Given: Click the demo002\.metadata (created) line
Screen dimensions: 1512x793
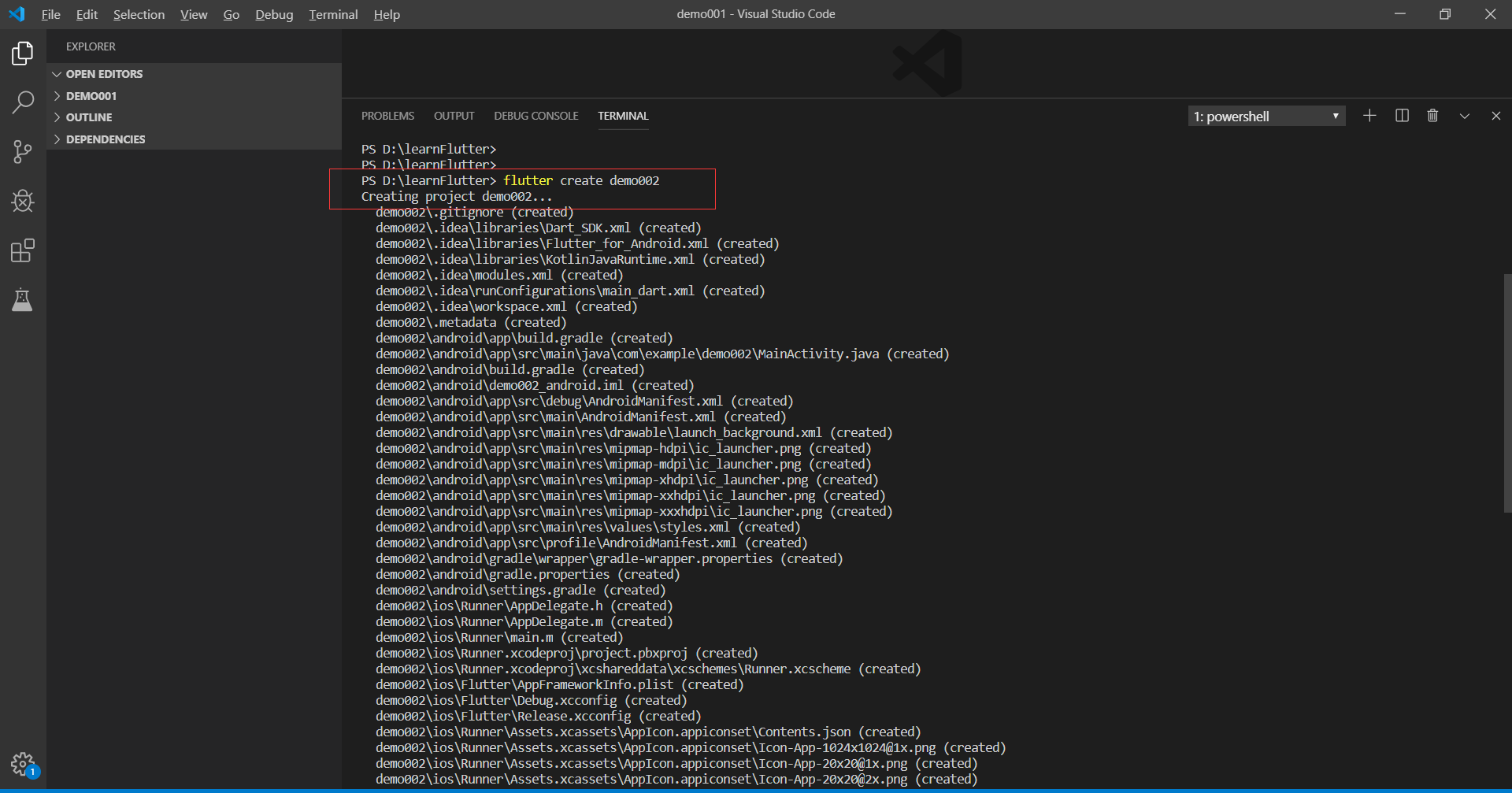Looking at the screenshot, I should pyautogui.click(x=471, y=322).
